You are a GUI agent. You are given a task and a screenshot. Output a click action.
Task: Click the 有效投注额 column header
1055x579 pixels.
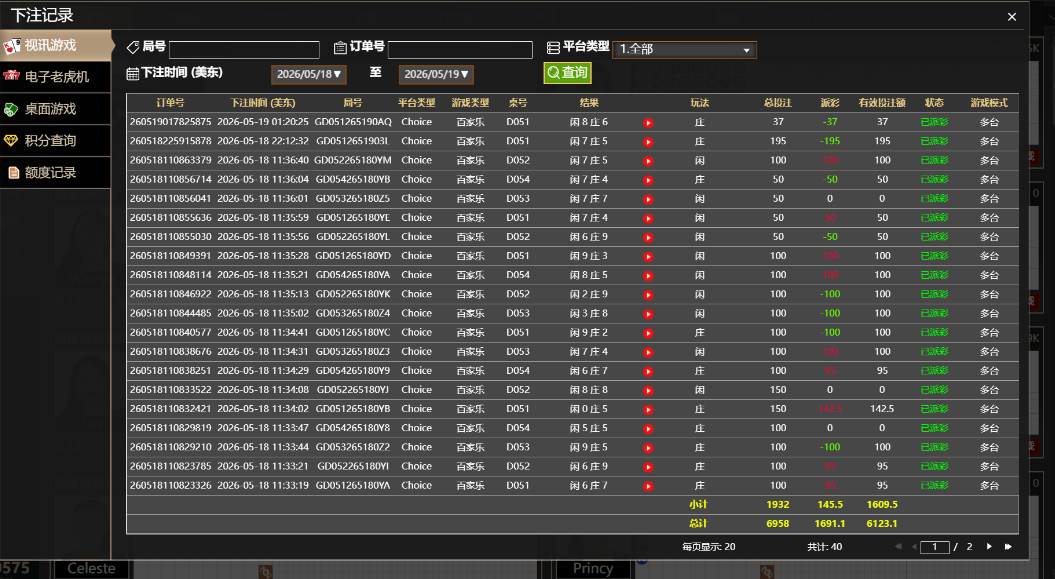[882, 103]
